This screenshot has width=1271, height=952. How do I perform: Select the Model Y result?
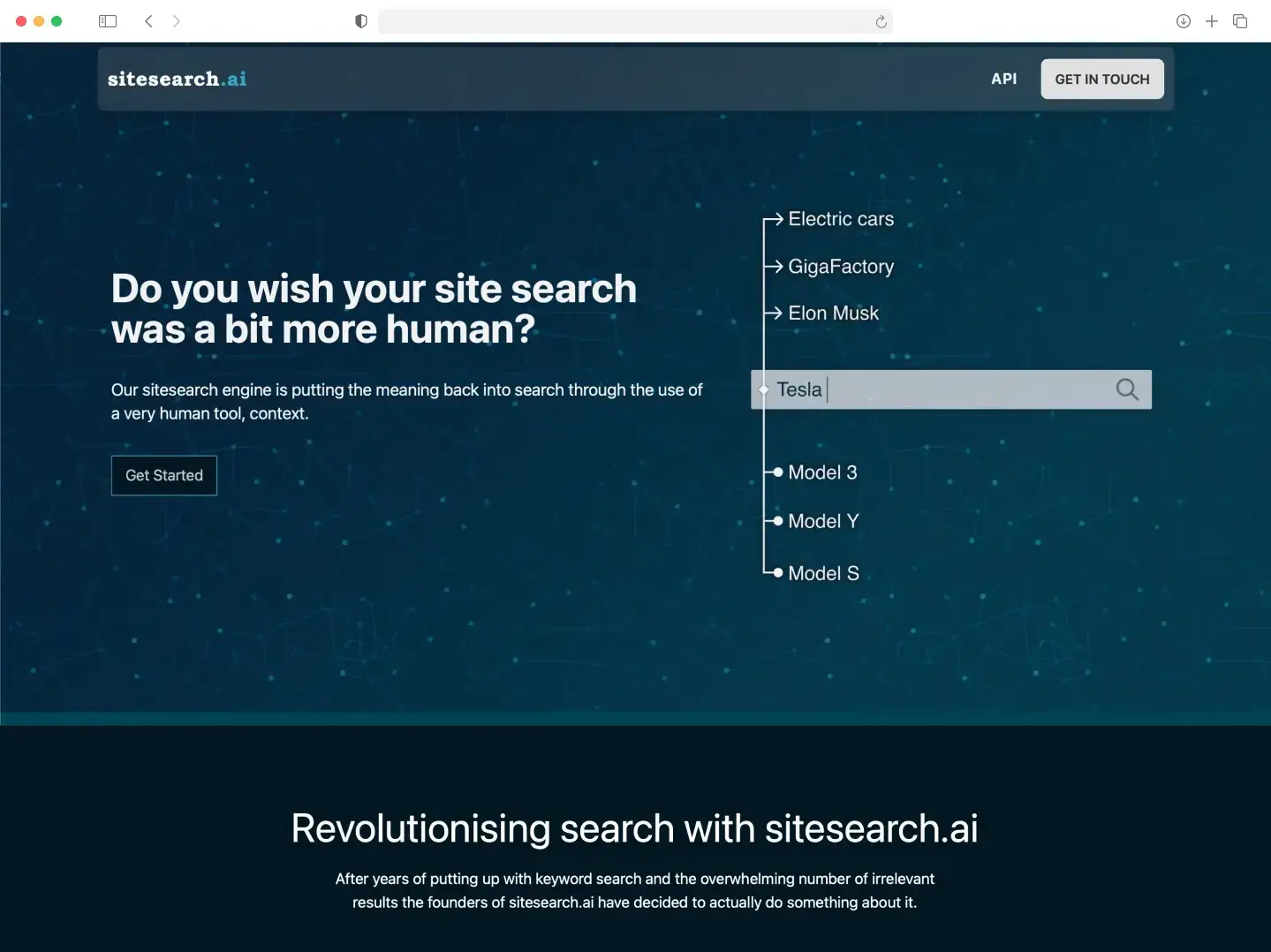pyautogui.click(x=823, y=521)
